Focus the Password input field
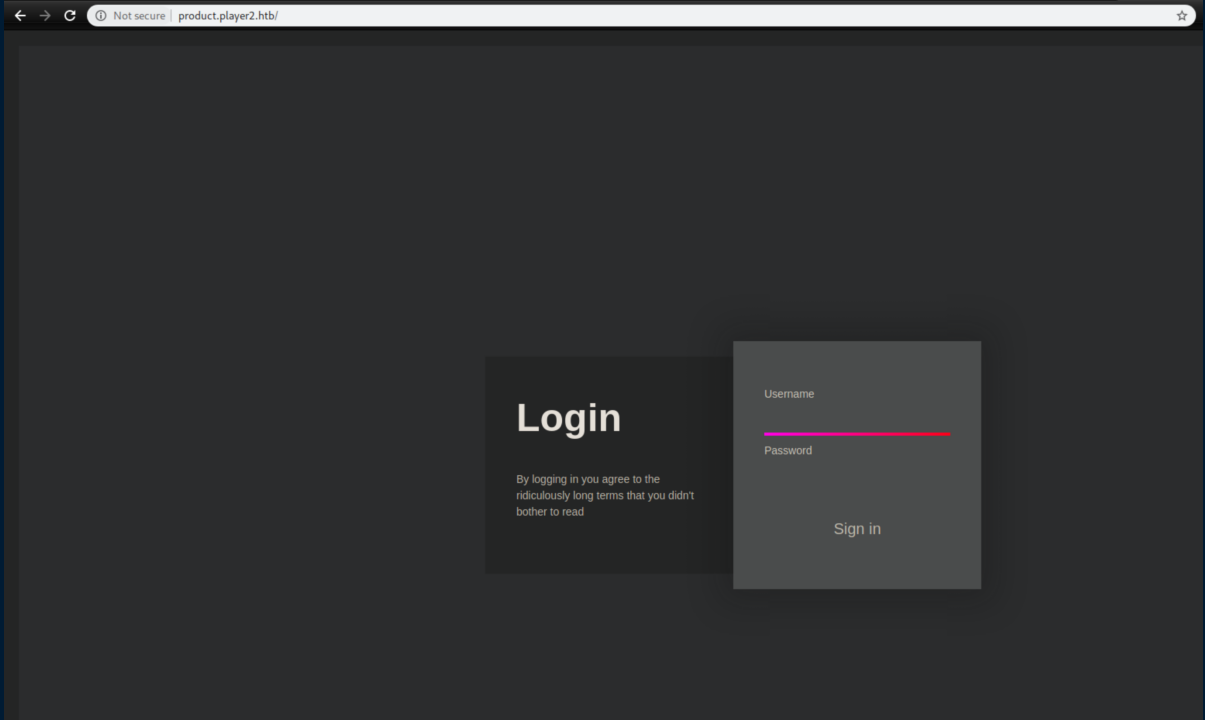The image size is (1205, 720). pyautogui.click(x=856, y=475)
